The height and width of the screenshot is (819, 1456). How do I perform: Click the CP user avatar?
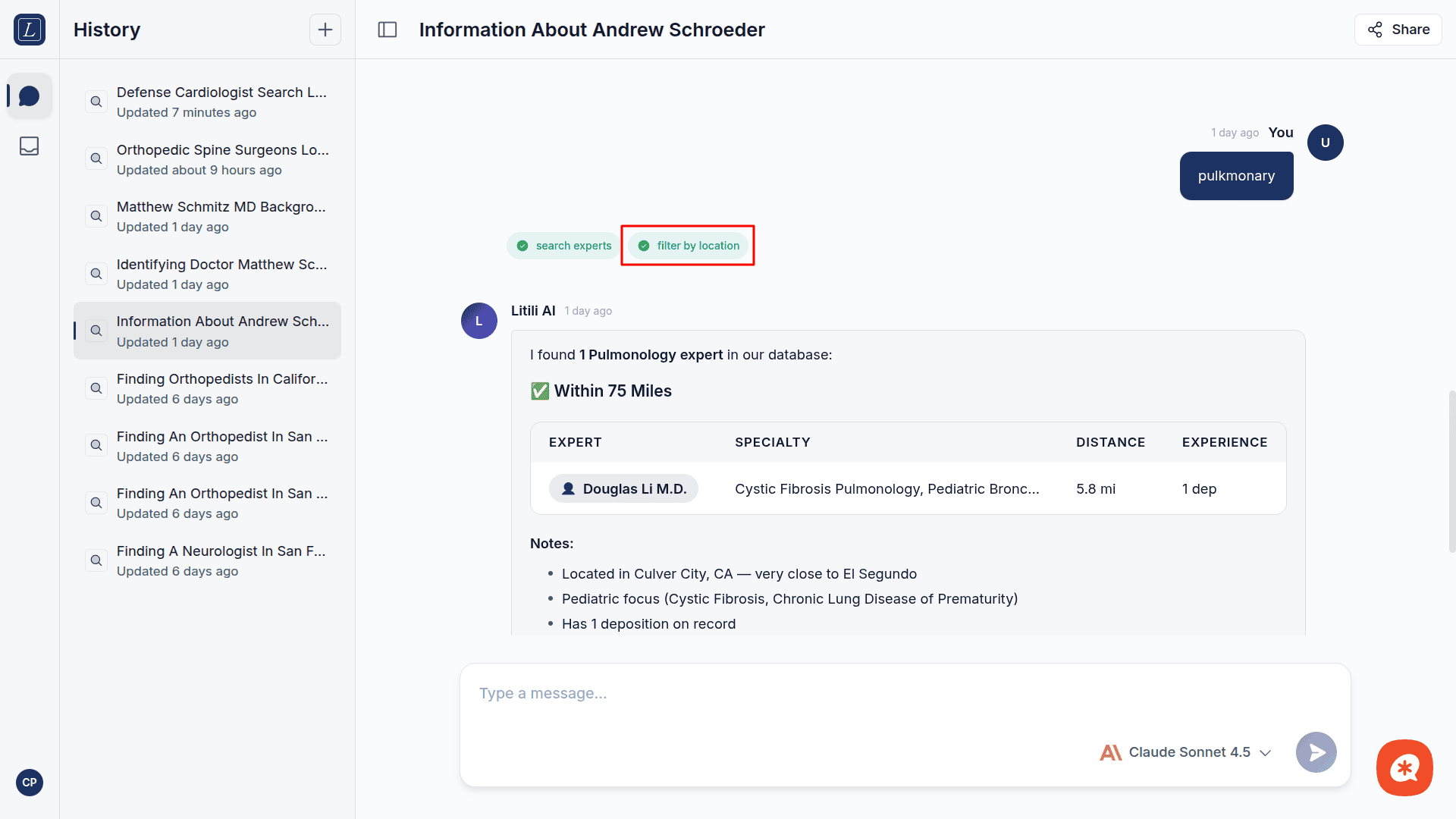pyautogui.click(x=30, y=782)
